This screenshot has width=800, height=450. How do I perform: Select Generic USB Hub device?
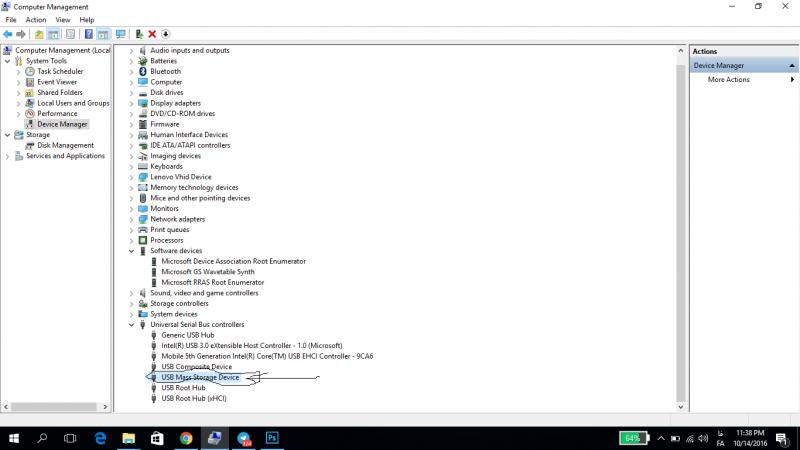[188, 335]
